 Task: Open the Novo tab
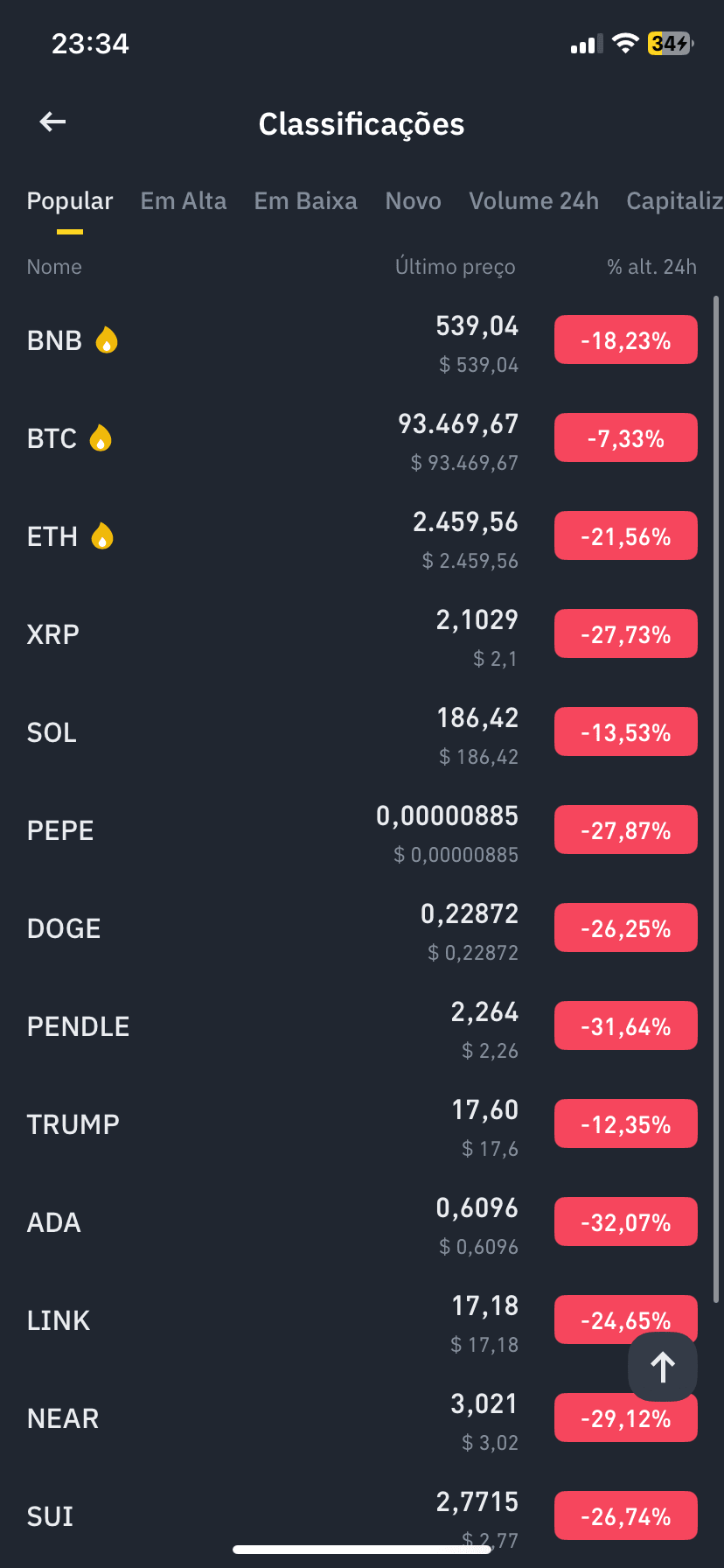pyautogui.click(x=414, y=201)
